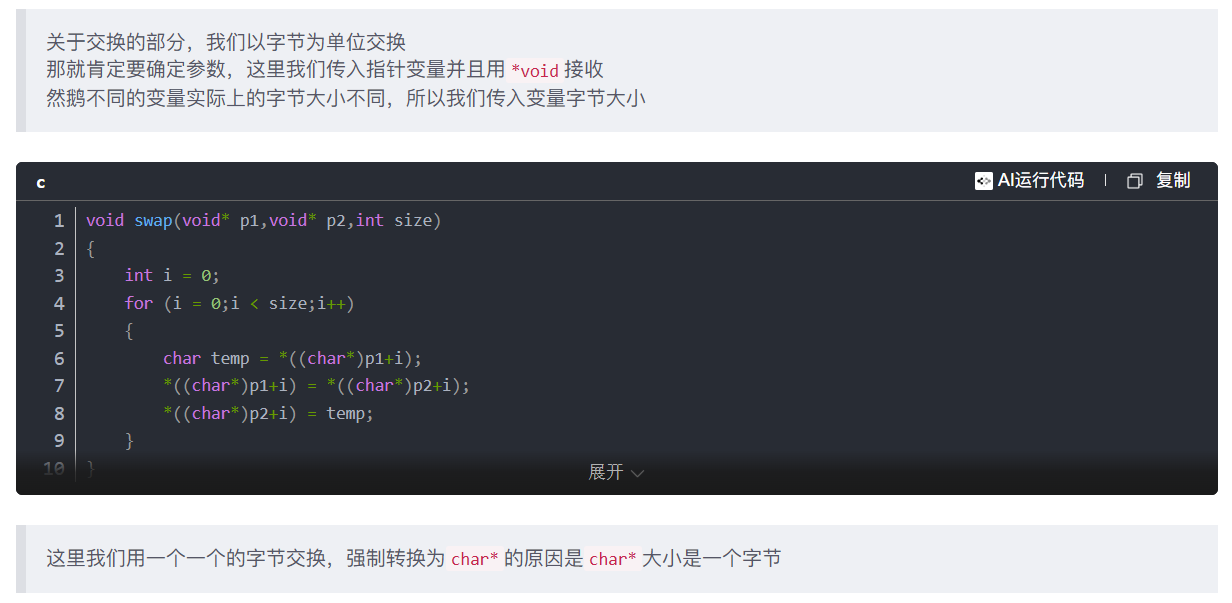Click the separator between run and copy
This screenshot has width=1232, height=603.
point(1105,181)
